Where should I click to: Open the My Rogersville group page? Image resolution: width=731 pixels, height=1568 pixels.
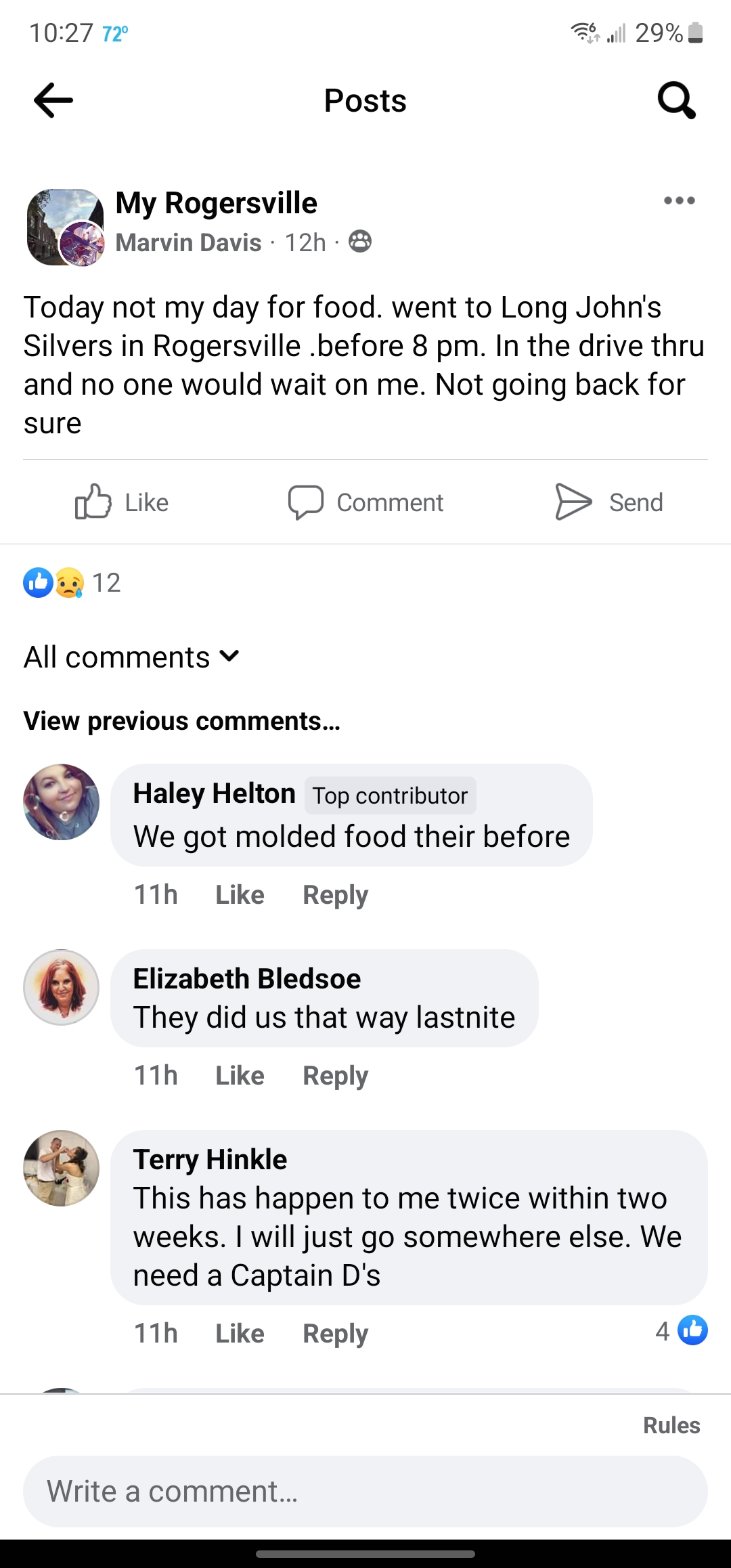[216, 203]
